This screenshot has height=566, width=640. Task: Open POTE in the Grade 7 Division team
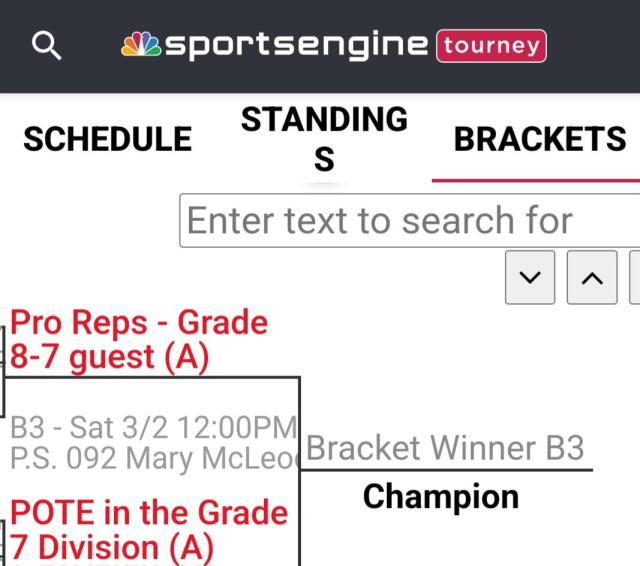pyautogui.click(x=148, y=529)
